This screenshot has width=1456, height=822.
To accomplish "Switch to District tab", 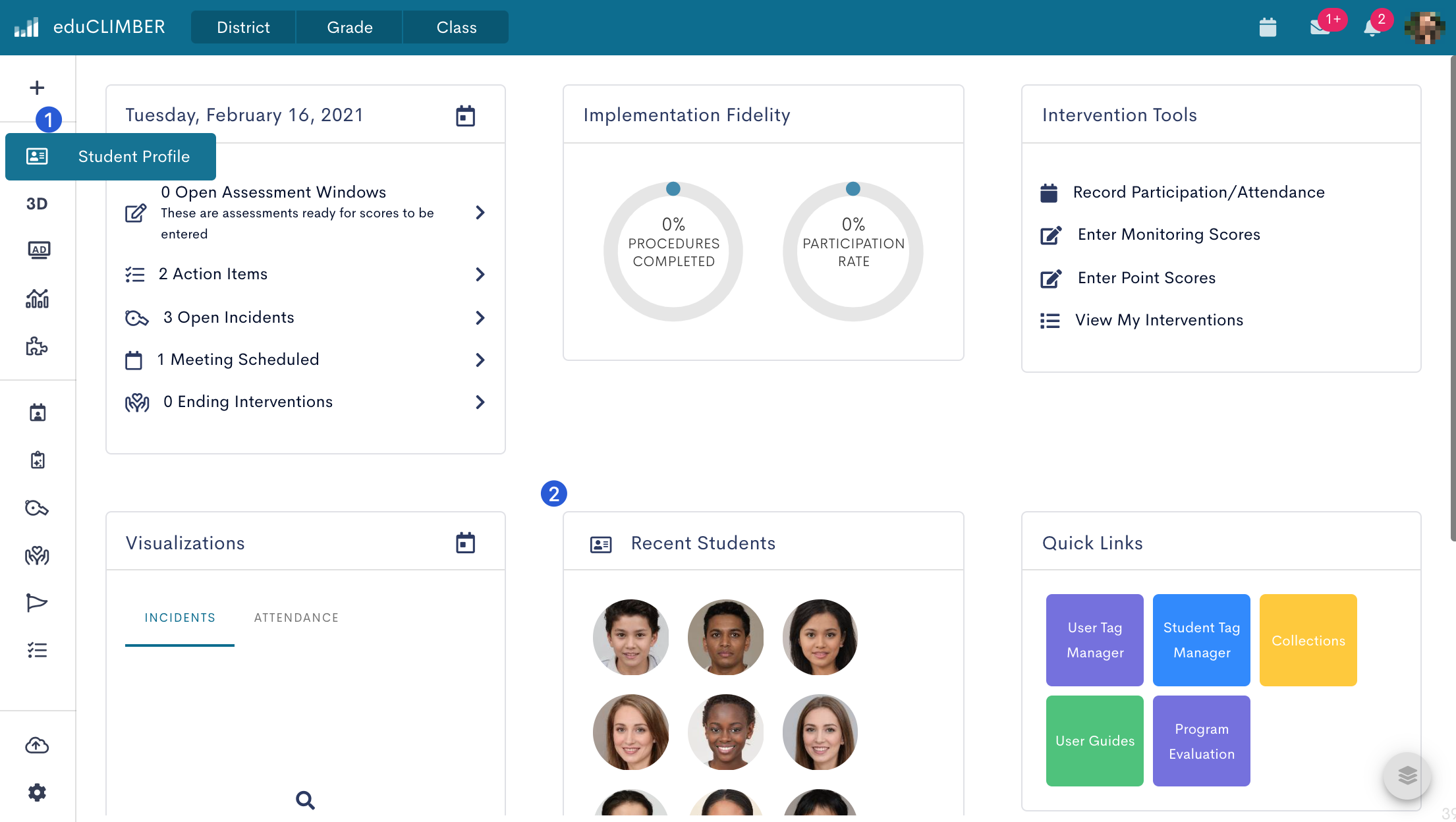I will [x=243, y=27].
